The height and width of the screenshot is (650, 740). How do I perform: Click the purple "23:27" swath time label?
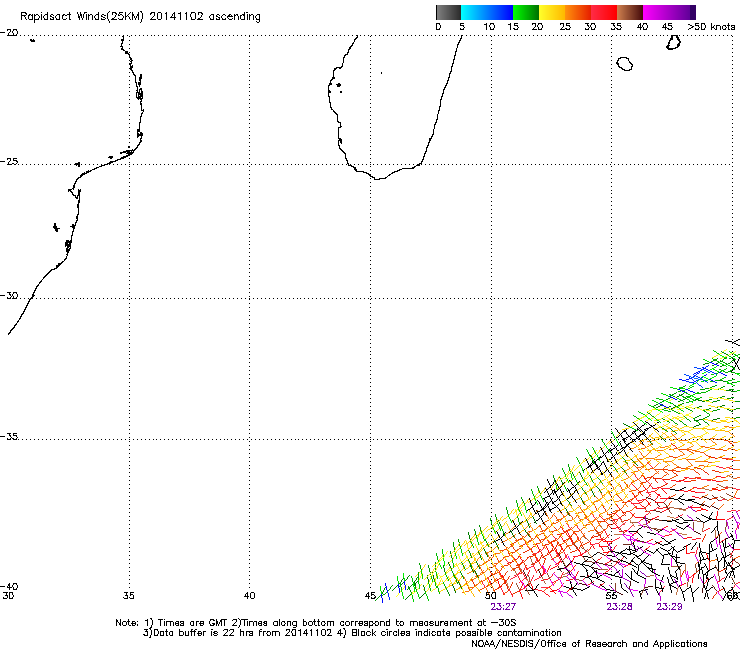(x=503, y=607)
